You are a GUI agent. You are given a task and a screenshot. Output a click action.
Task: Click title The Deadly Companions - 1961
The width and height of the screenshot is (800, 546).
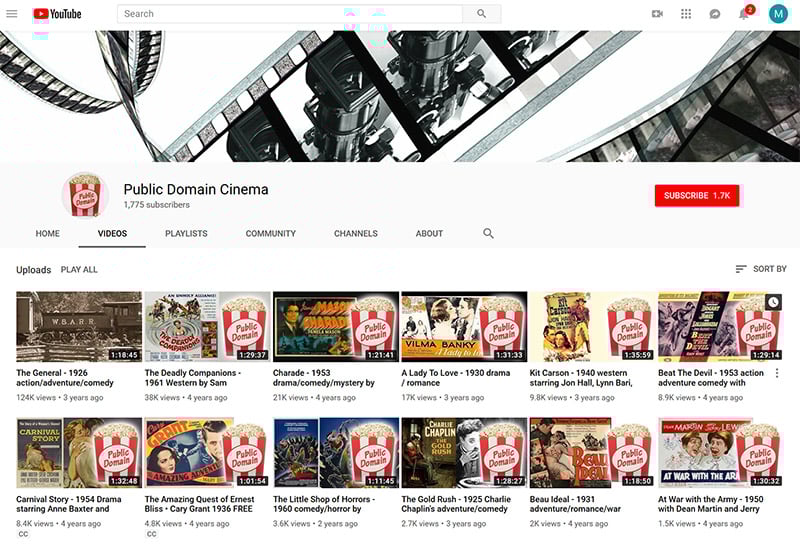tap(193, 378)
